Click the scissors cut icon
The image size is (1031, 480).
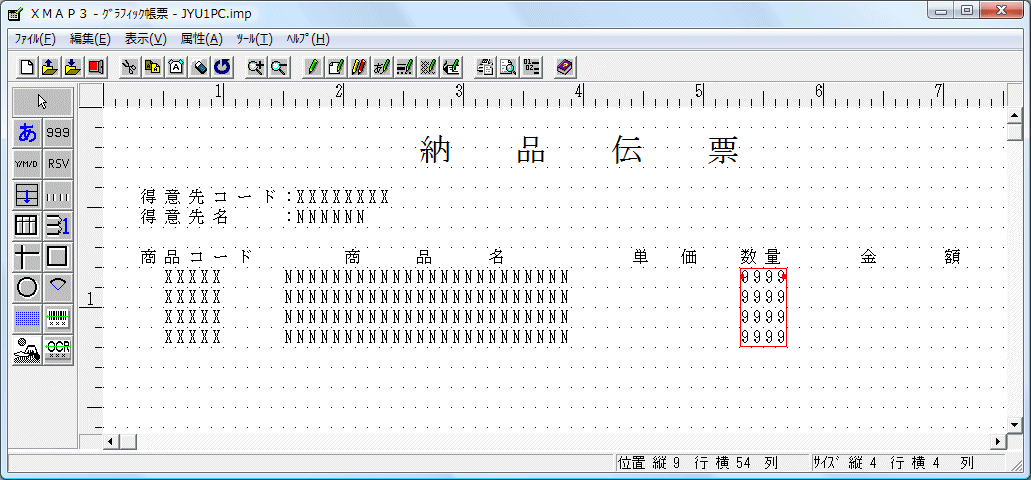click(130, 67)
